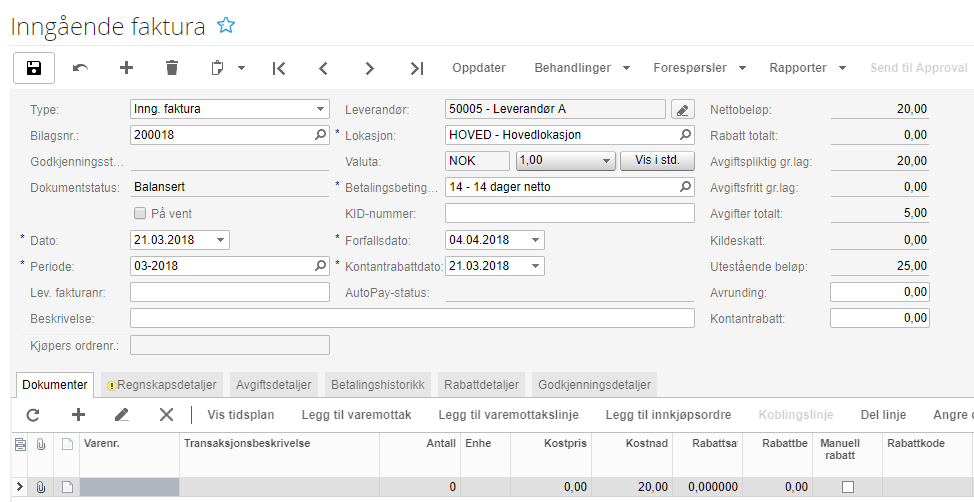The image size is (974, 502).
Task: Click the Del linje button
Action: [x=883, y=414]
